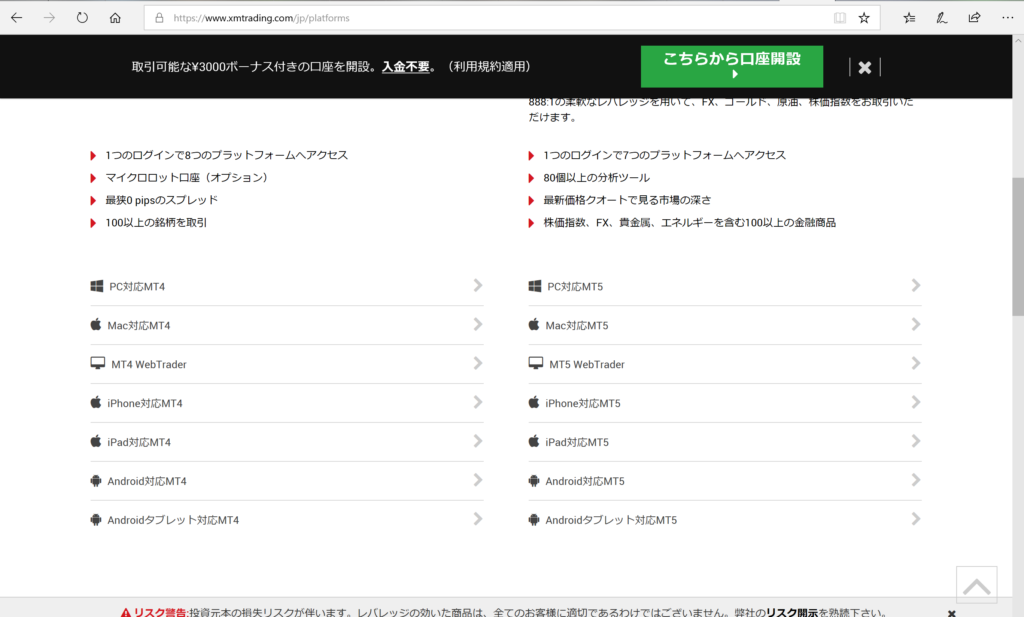This screenshot has width=1024, height=617.
Task: Dismiss the risk warning bar
Action: [952, 613]
